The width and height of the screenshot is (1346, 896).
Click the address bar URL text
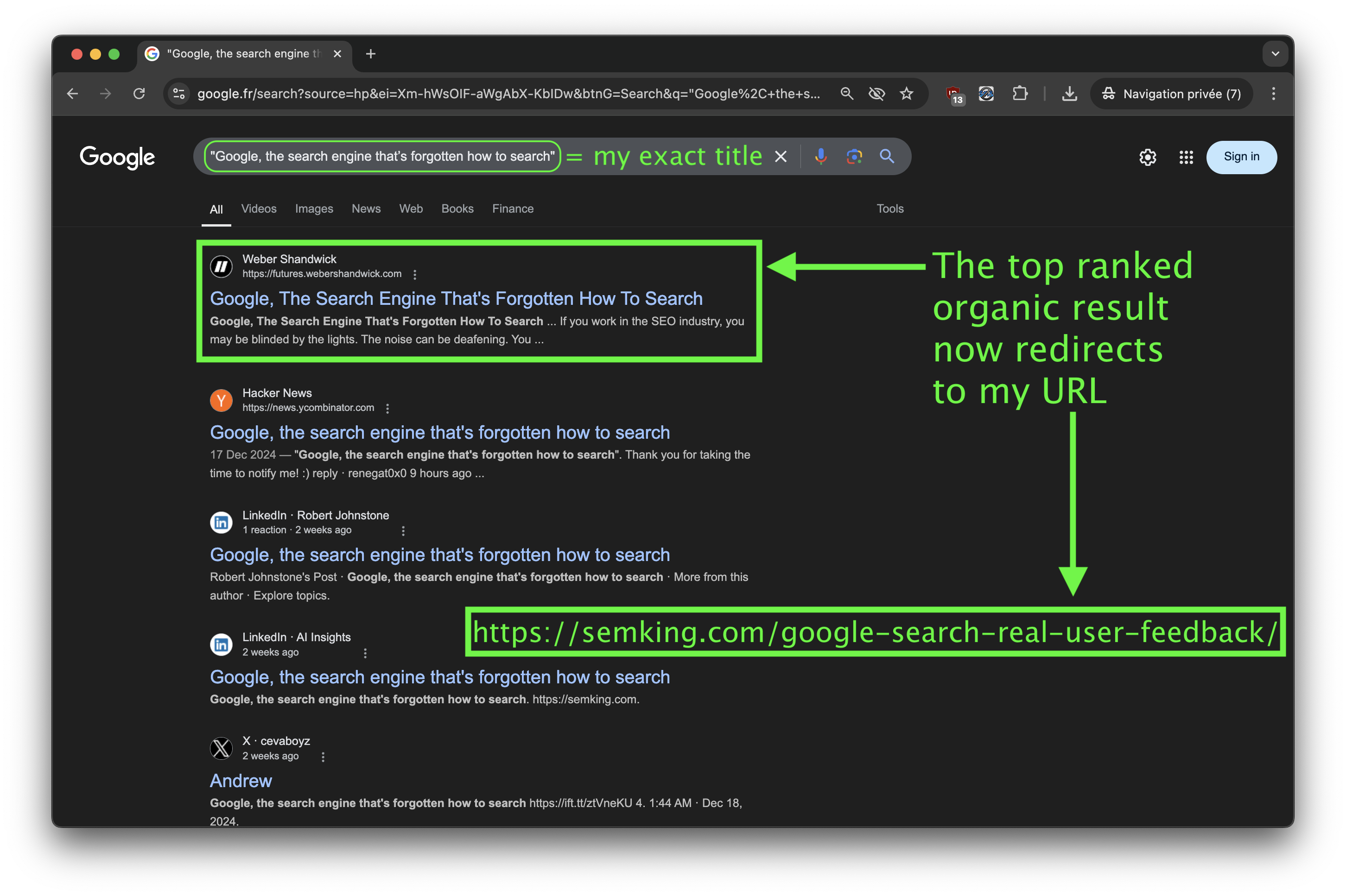pyautogui.click(x=508, y=94)
